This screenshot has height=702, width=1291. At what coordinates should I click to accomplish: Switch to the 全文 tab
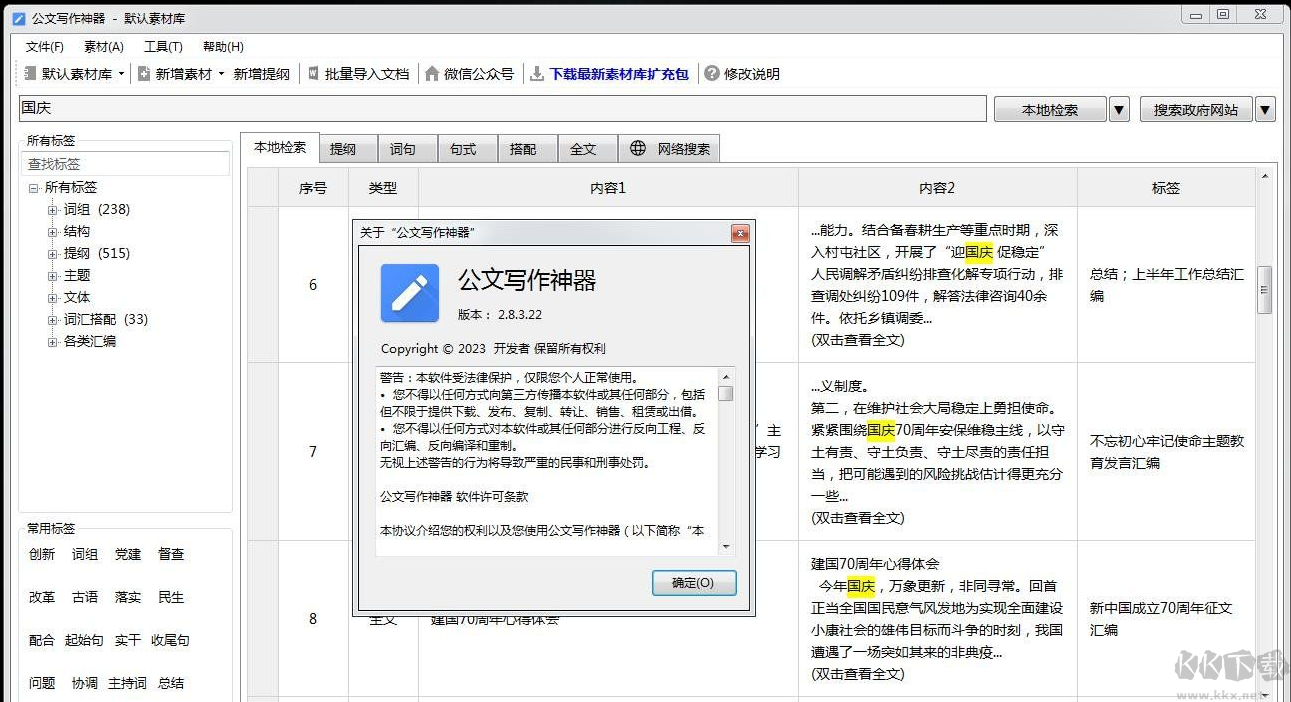coord(588,149)
